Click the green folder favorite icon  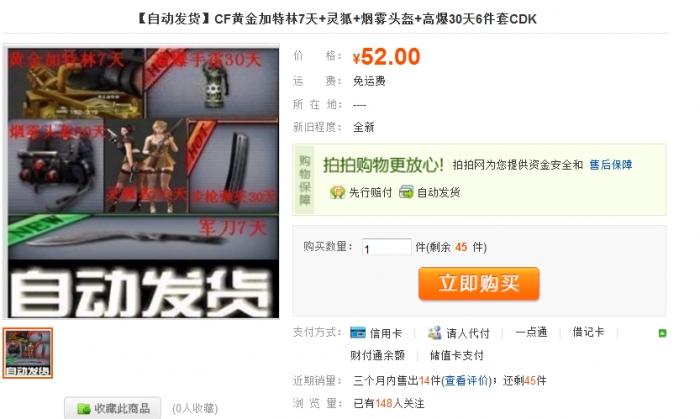tap(84, 408)
